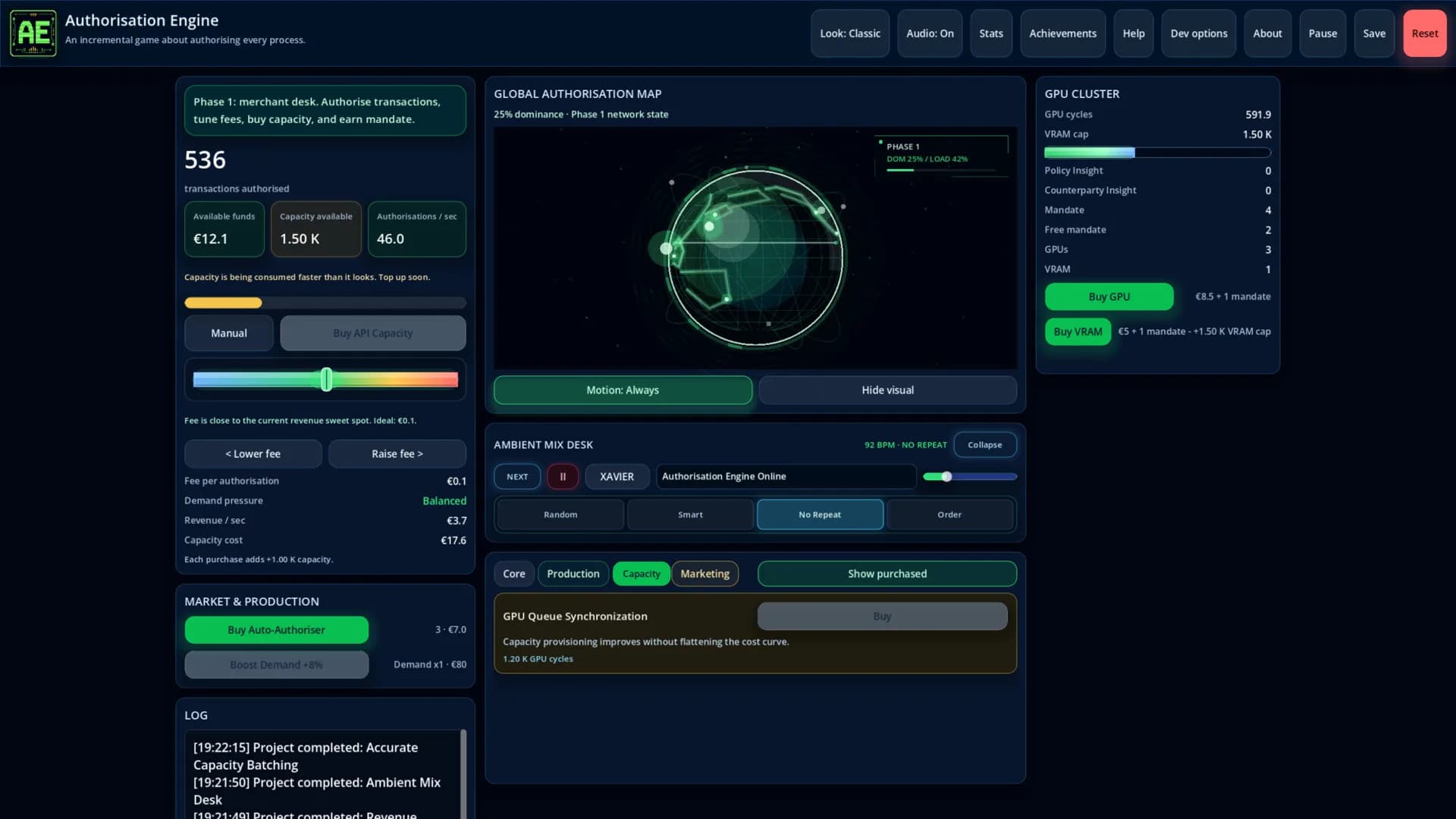Image resolution: width=1456 pixels, height=819 pixels.
Task: Buy VRAM
Action: (1078, 331)
